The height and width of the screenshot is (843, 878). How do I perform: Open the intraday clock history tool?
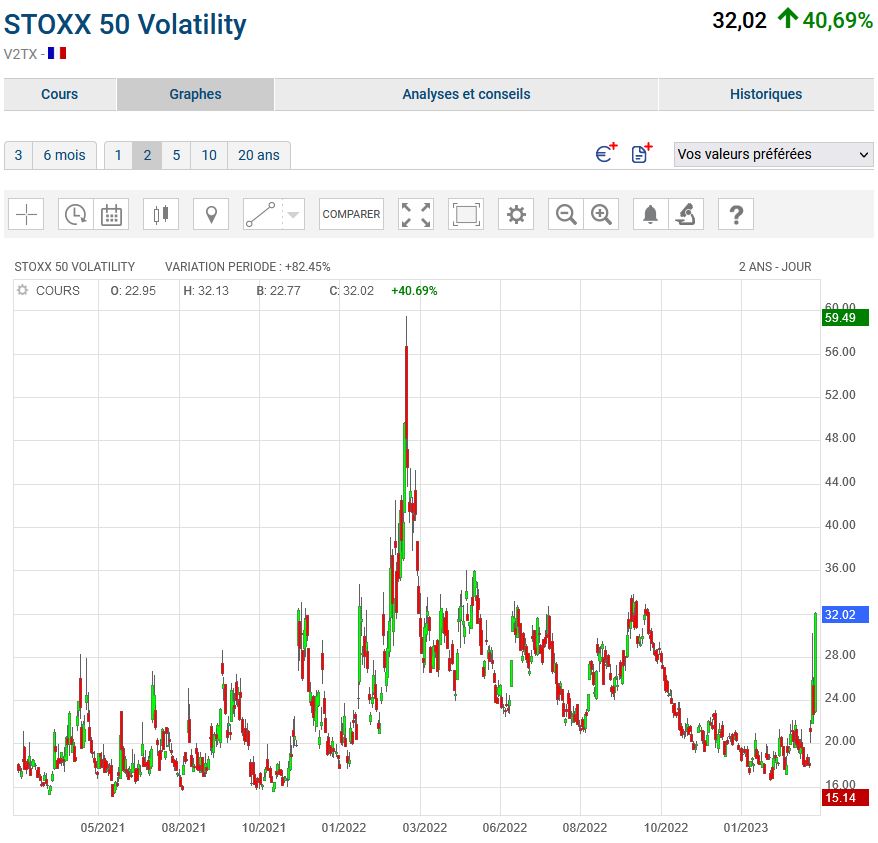coord(76,214)
